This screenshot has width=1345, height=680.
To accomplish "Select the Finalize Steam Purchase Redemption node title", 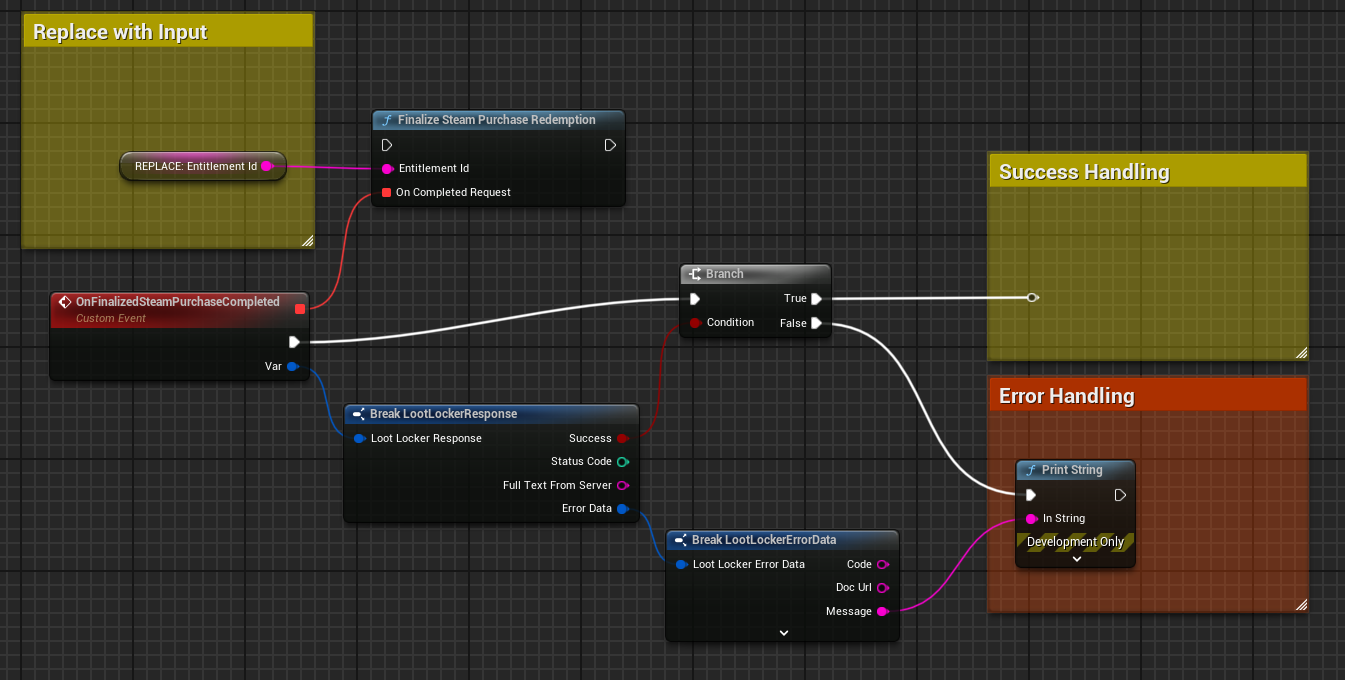I will point(496,120).
